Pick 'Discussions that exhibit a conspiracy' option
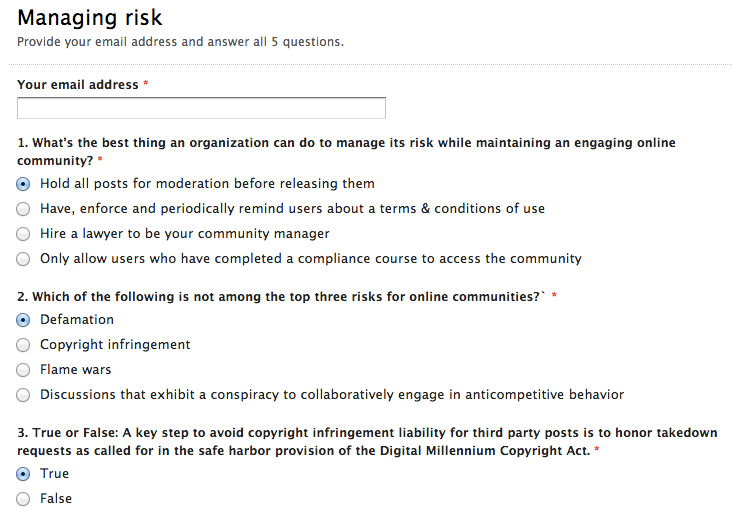The image size is (732, 516). (x=23, y=395)
